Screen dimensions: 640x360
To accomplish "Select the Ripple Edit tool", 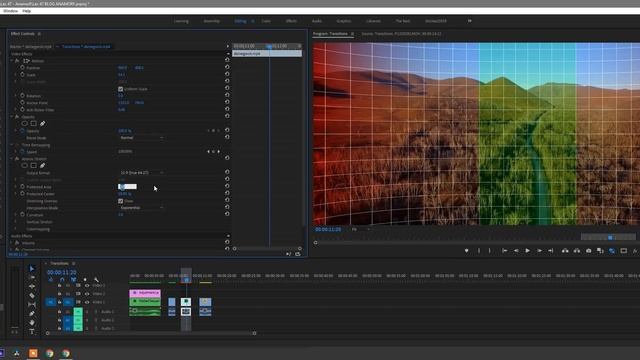I will coord(32,286).
